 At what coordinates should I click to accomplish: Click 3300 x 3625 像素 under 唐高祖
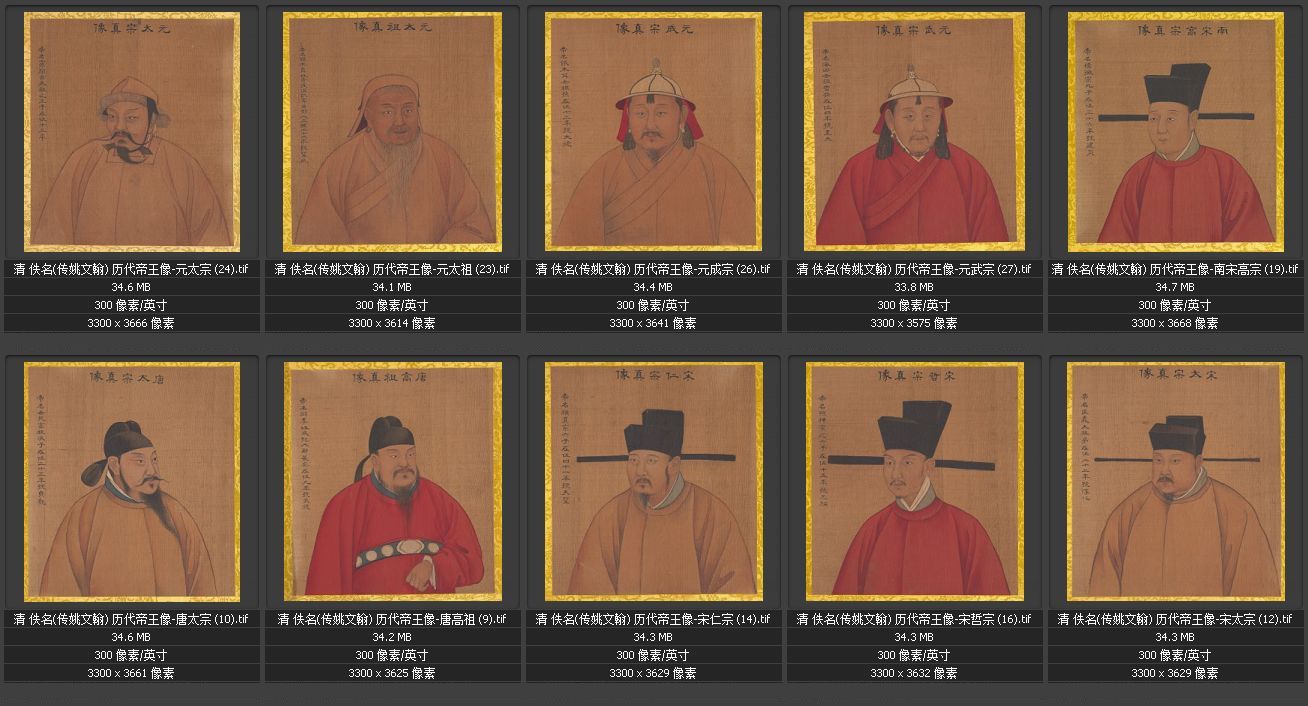coord(393,673)
